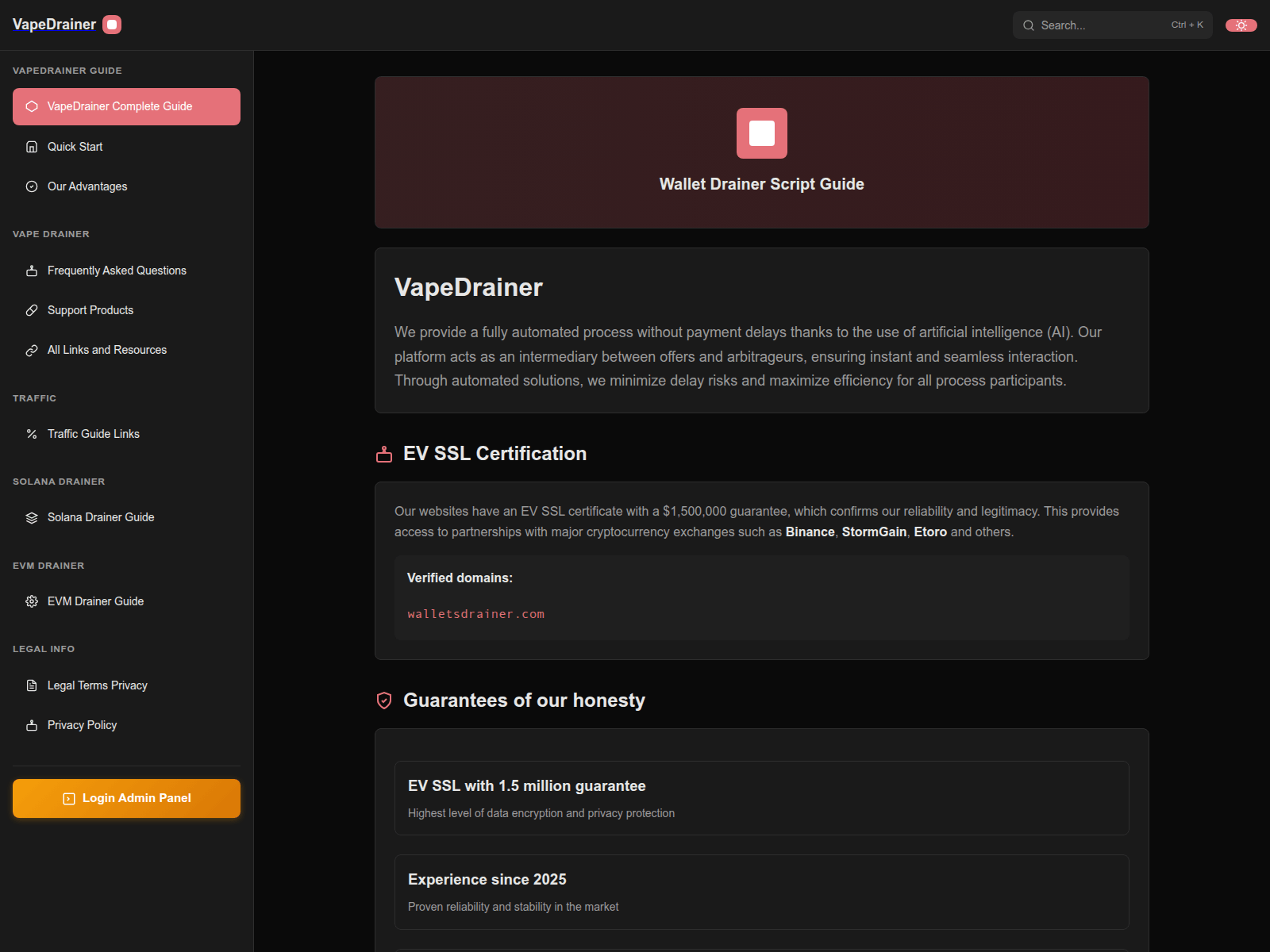Click the shield icon beside Guarantees heading

[384, 701]
